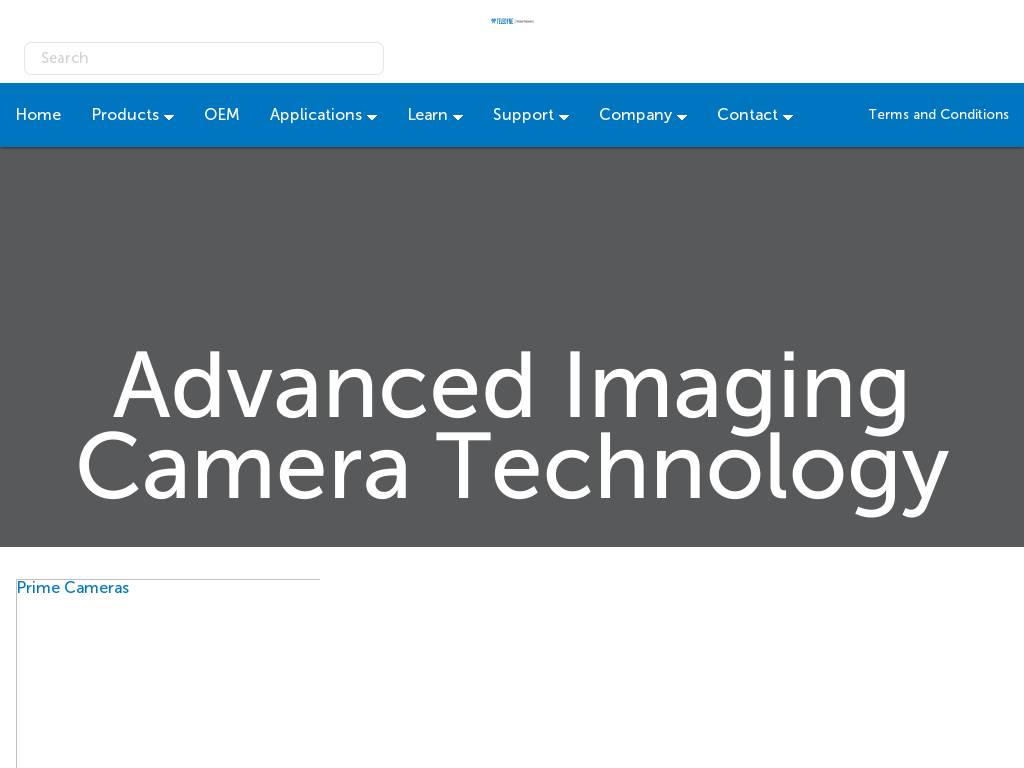This screenshot has height=768, width=1024.
Task: Go to the Home page
Action: click(38, 115)
